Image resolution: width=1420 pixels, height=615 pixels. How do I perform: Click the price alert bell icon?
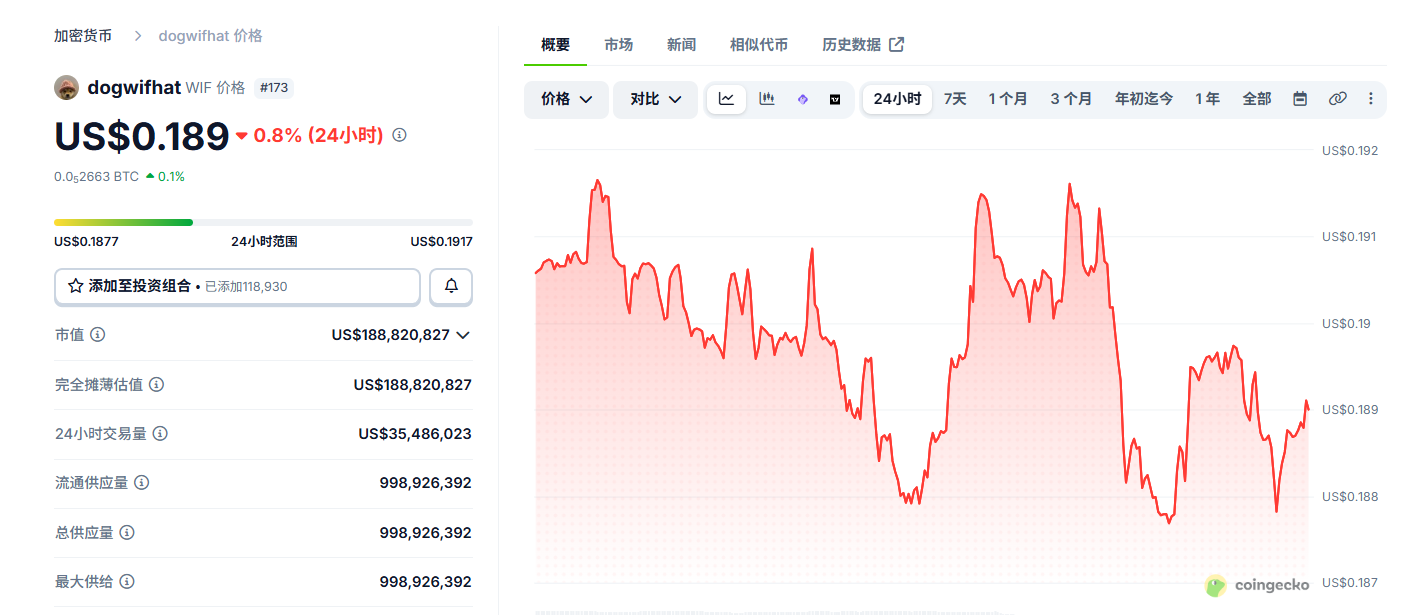pos(451,286)
